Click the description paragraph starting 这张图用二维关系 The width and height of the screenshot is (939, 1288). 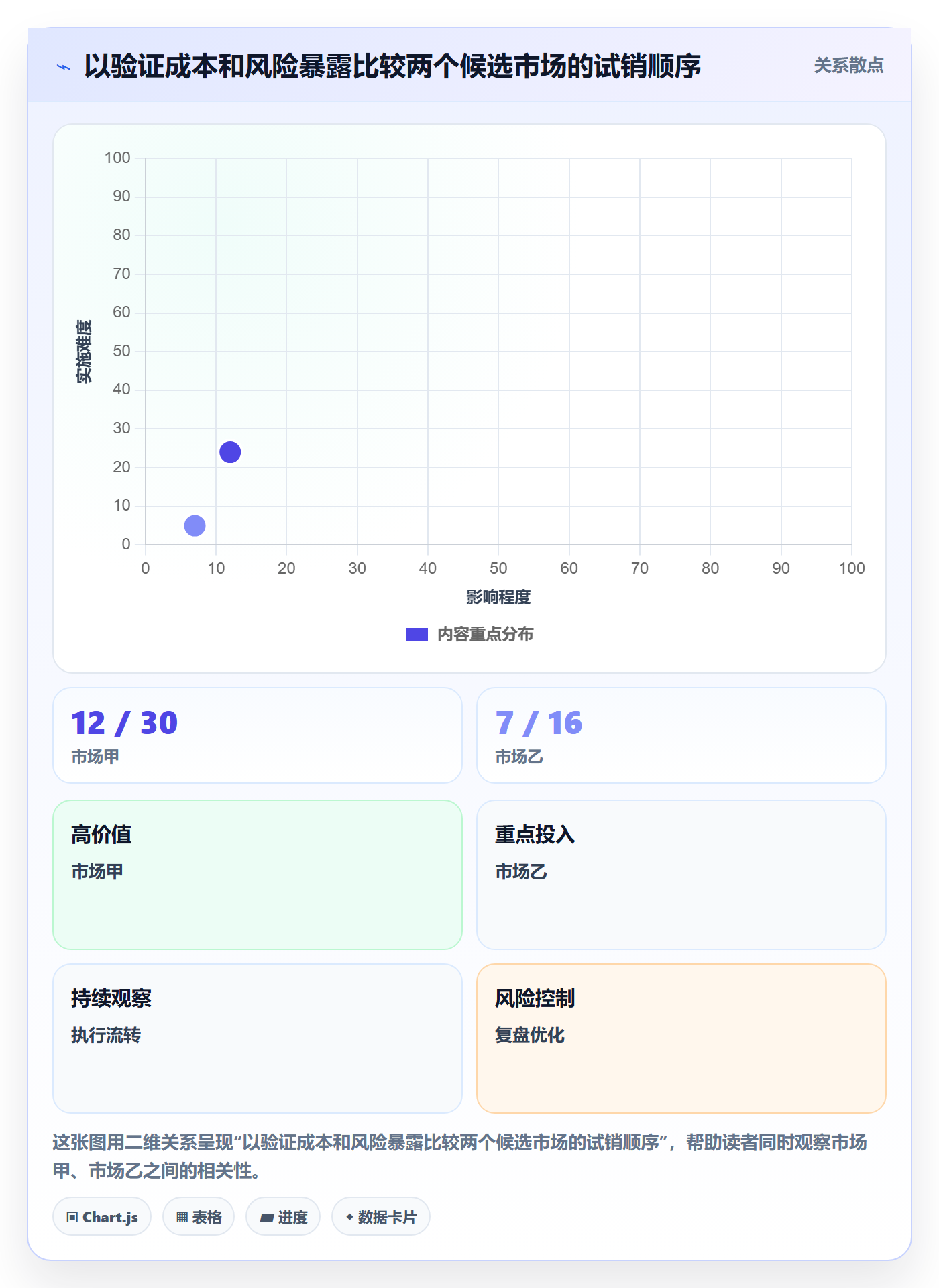[x=460, y=1157]
